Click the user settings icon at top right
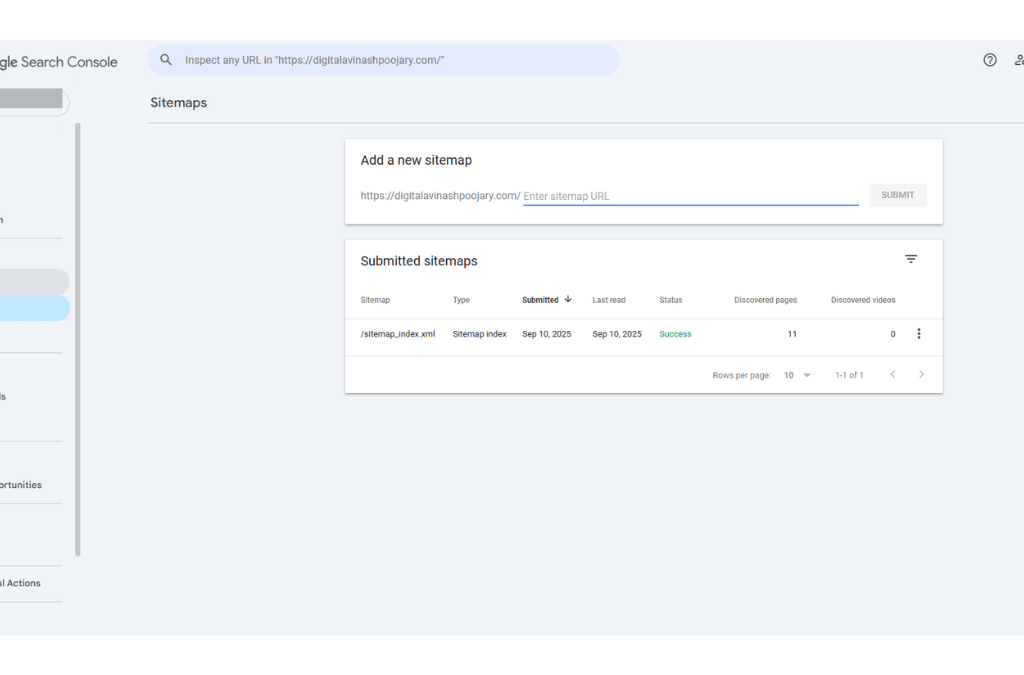Image resolution: width=1024 pixels, height=675 pixels. click(1018, 60)
